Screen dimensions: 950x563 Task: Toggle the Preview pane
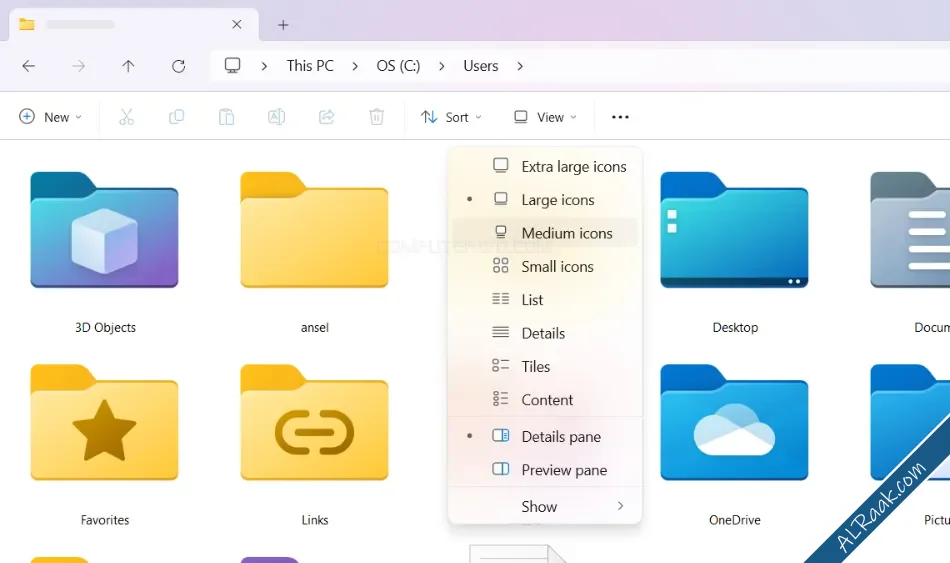pos(545,470)
